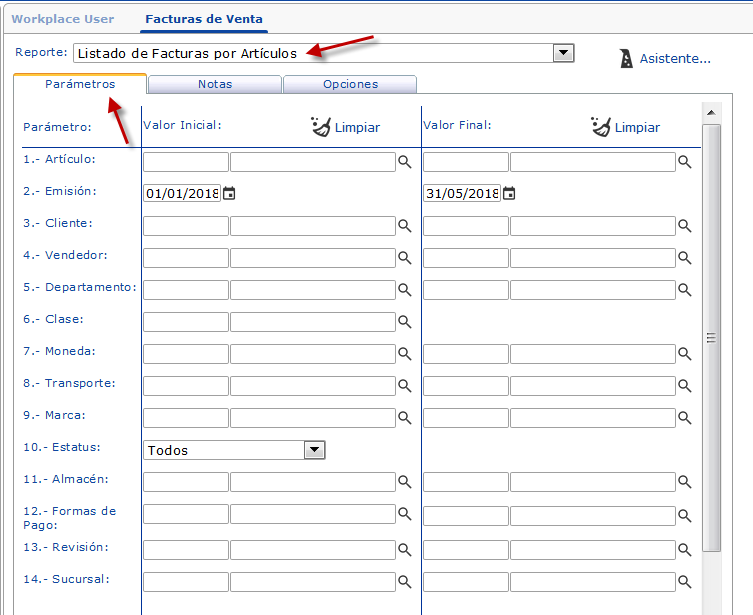Open calendar picker for initial Emisión date
753x615 pixels.
[x=229, y=194]
